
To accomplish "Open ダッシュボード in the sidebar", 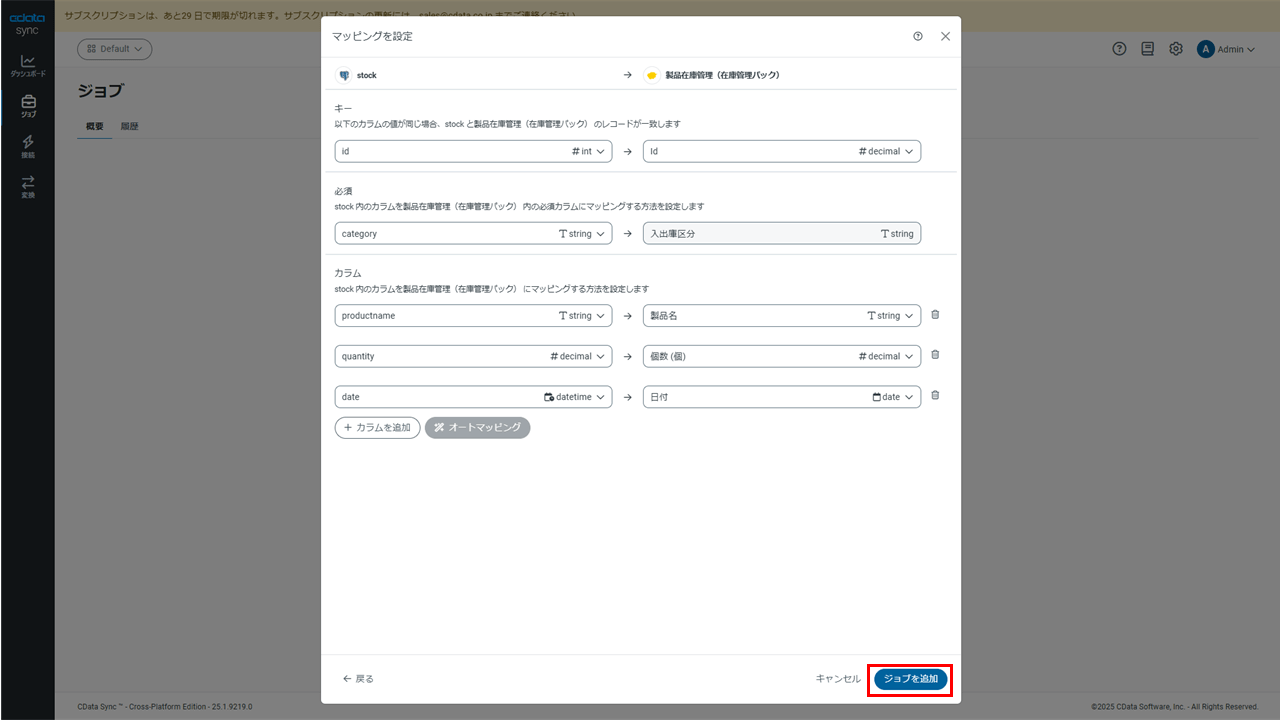I will [x=28, y=66].
